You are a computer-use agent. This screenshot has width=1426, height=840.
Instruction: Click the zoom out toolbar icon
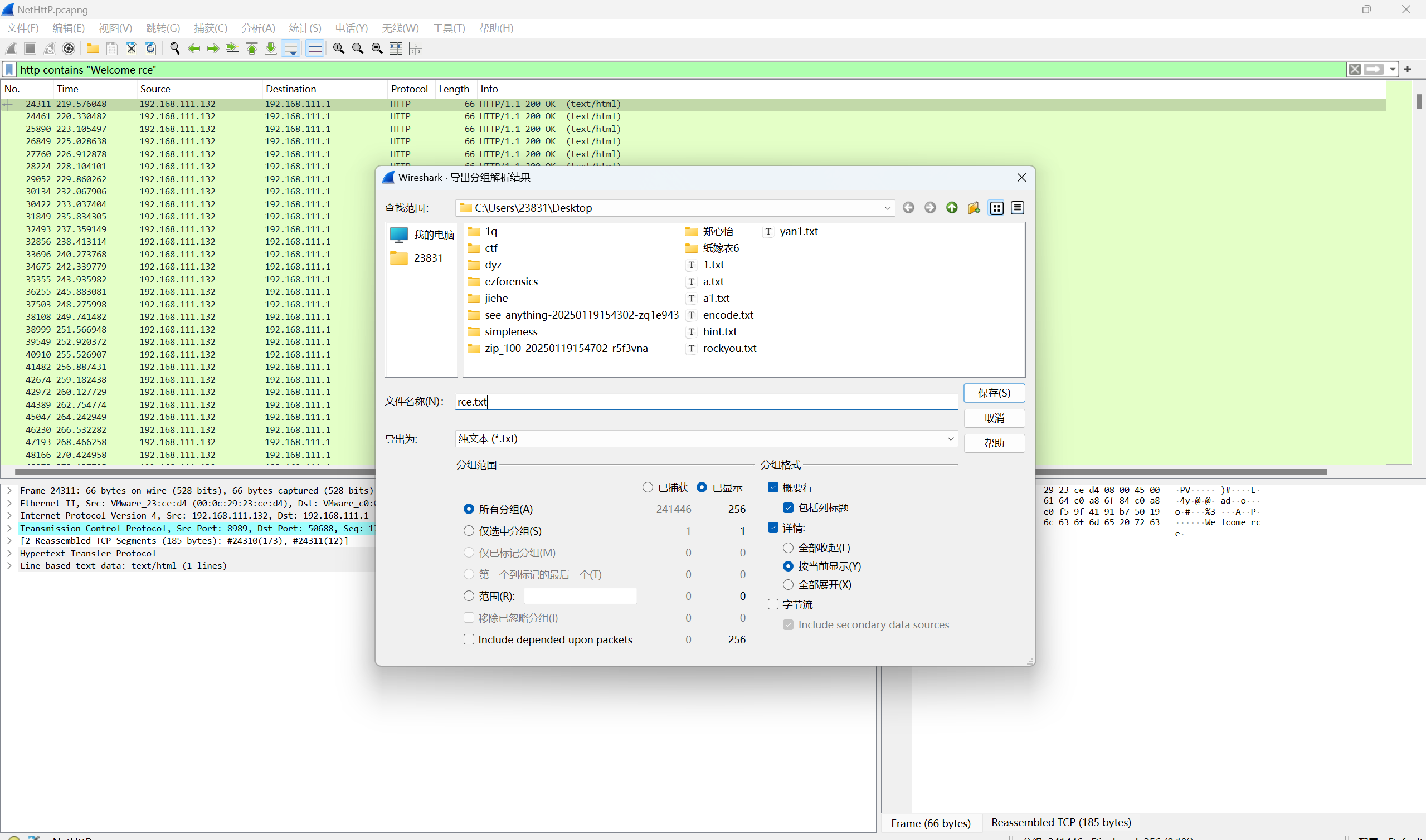click(358, 48)
